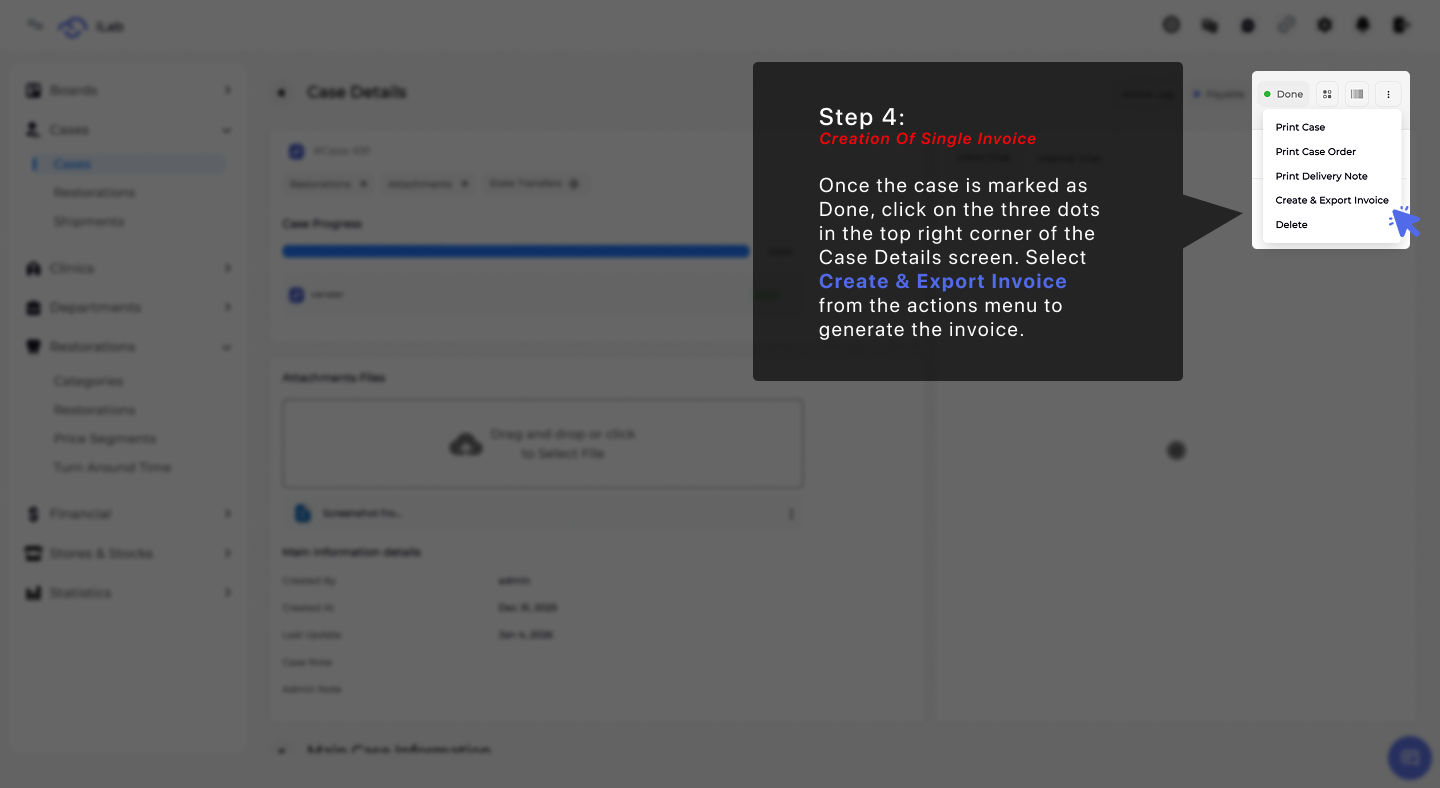The width and height of the screenshot is (1440, 788).
Task: Open Restorations sub-item below Categories
Action: coord(95,410)
